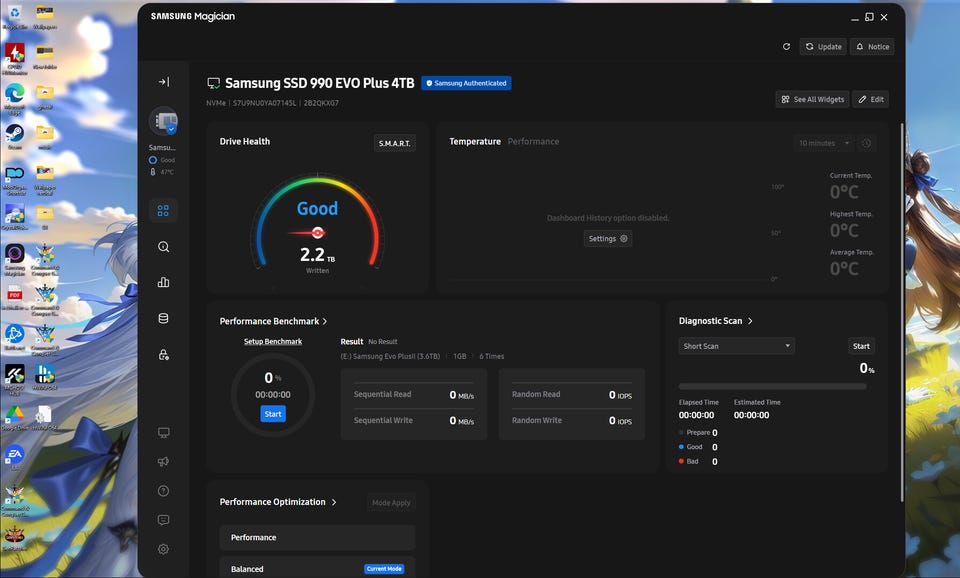The image size is (960, 578).
Task: Expand the collapsed sidebar with the arrow icon
Action: (163, 81)
